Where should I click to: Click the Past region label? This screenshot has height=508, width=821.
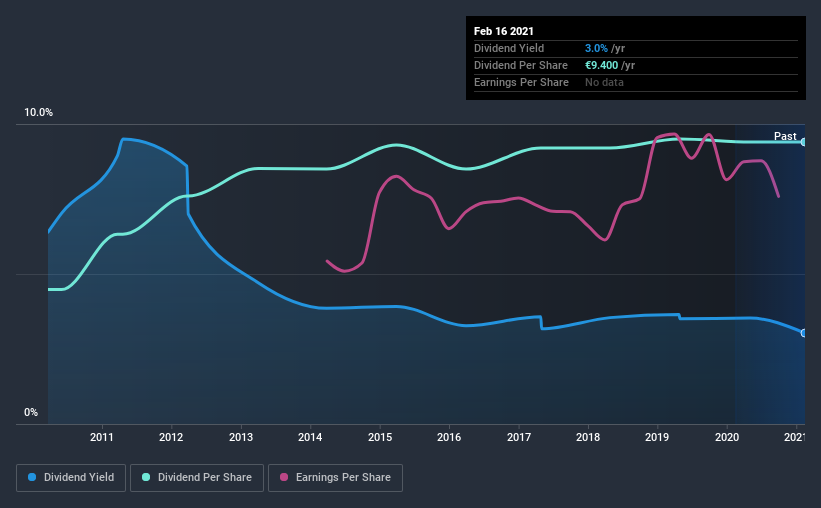click(x=785, y=136)
